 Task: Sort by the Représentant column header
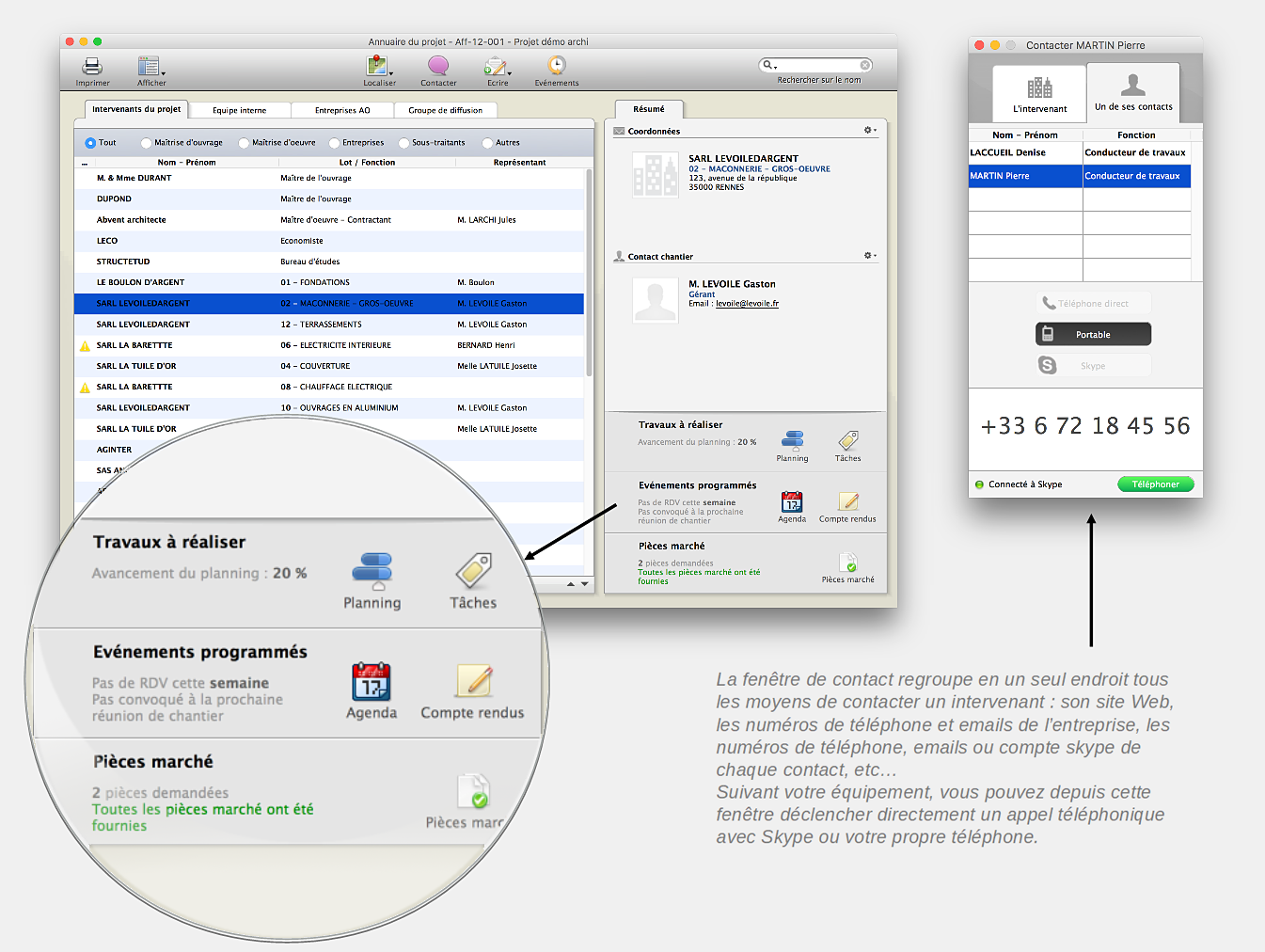tap(519, 163)
